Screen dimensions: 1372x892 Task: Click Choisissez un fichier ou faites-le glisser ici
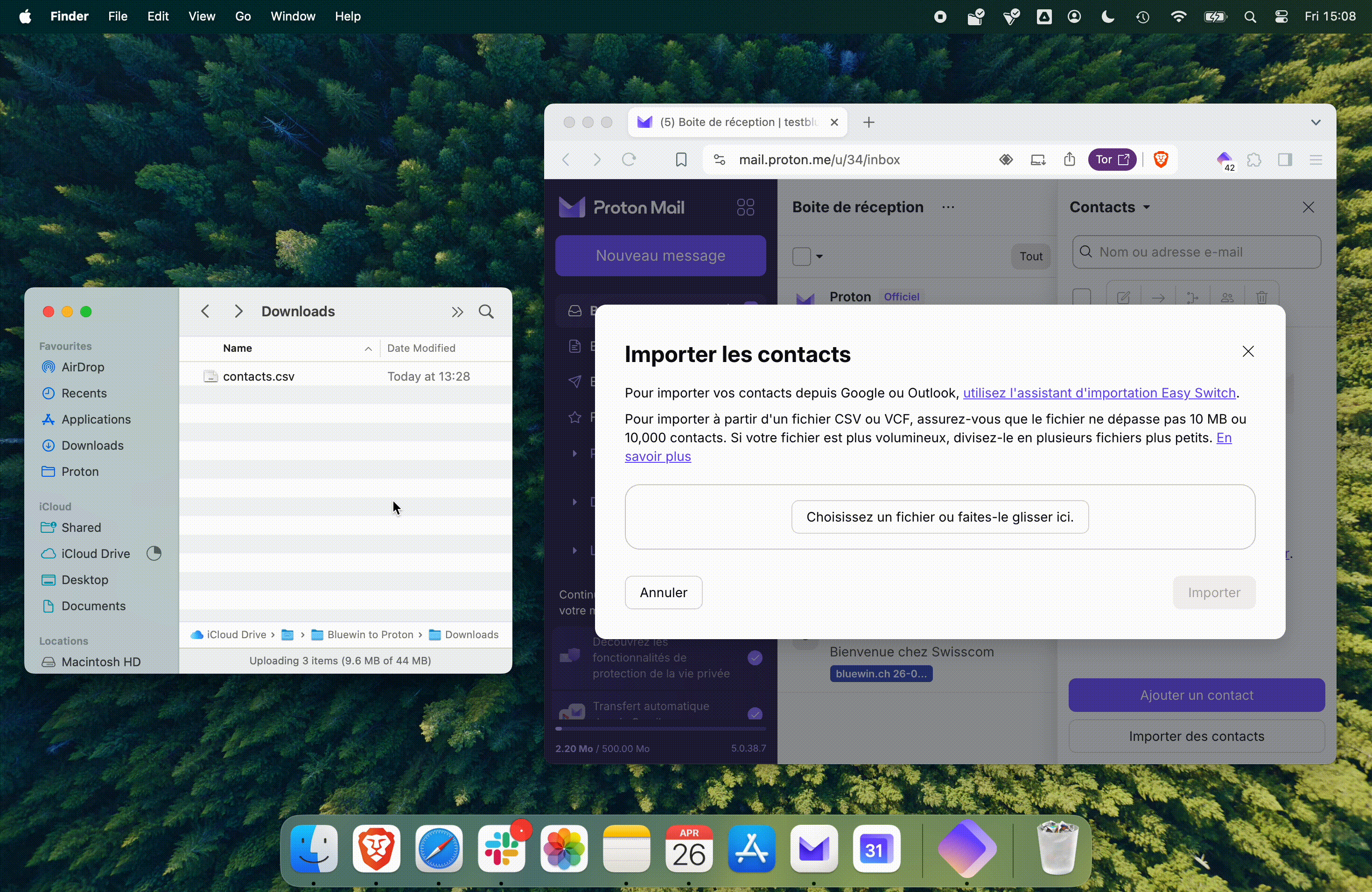point(940,517)
